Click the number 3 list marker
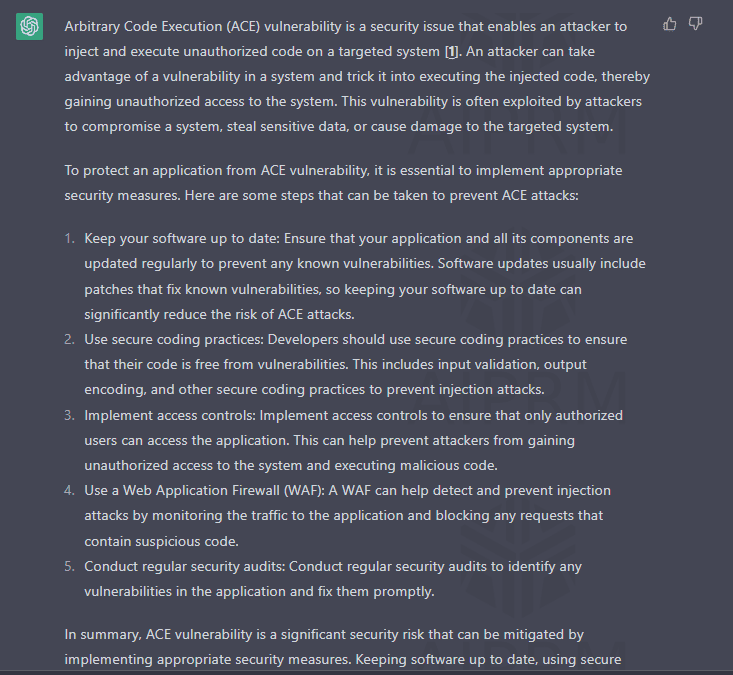Viewport: 733px width, 675px height. (x=69, y=416)
